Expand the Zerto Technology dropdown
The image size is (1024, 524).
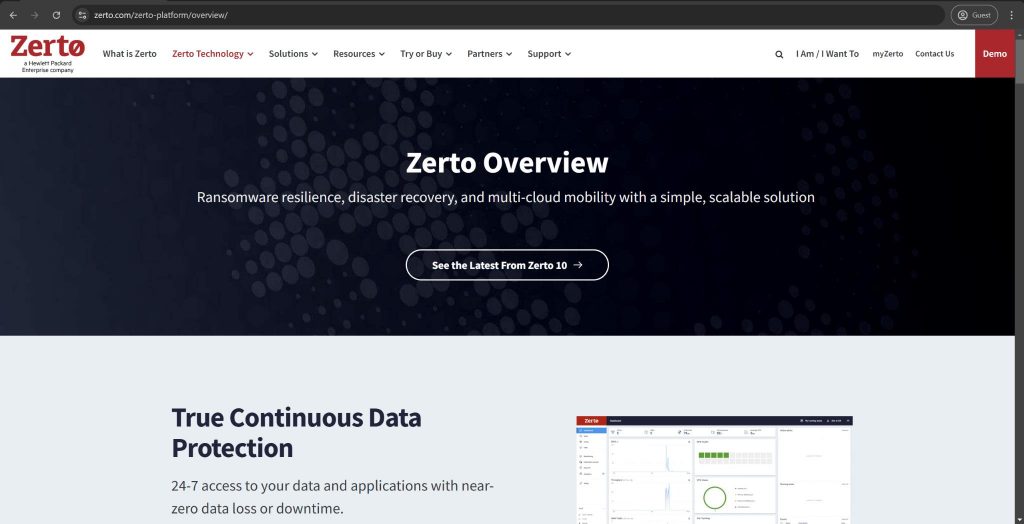click(212, 54)
